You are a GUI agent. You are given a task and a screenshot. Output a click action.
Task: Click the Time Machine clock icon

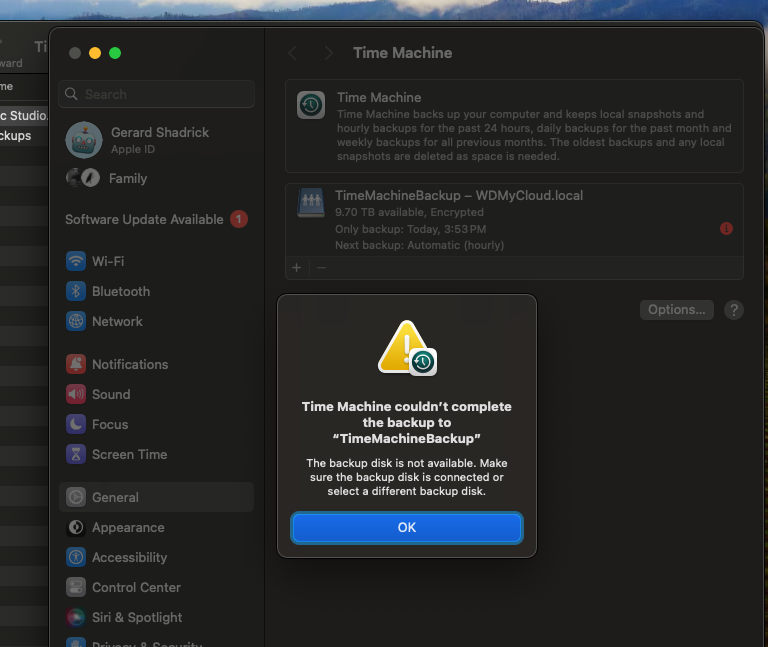311,105
